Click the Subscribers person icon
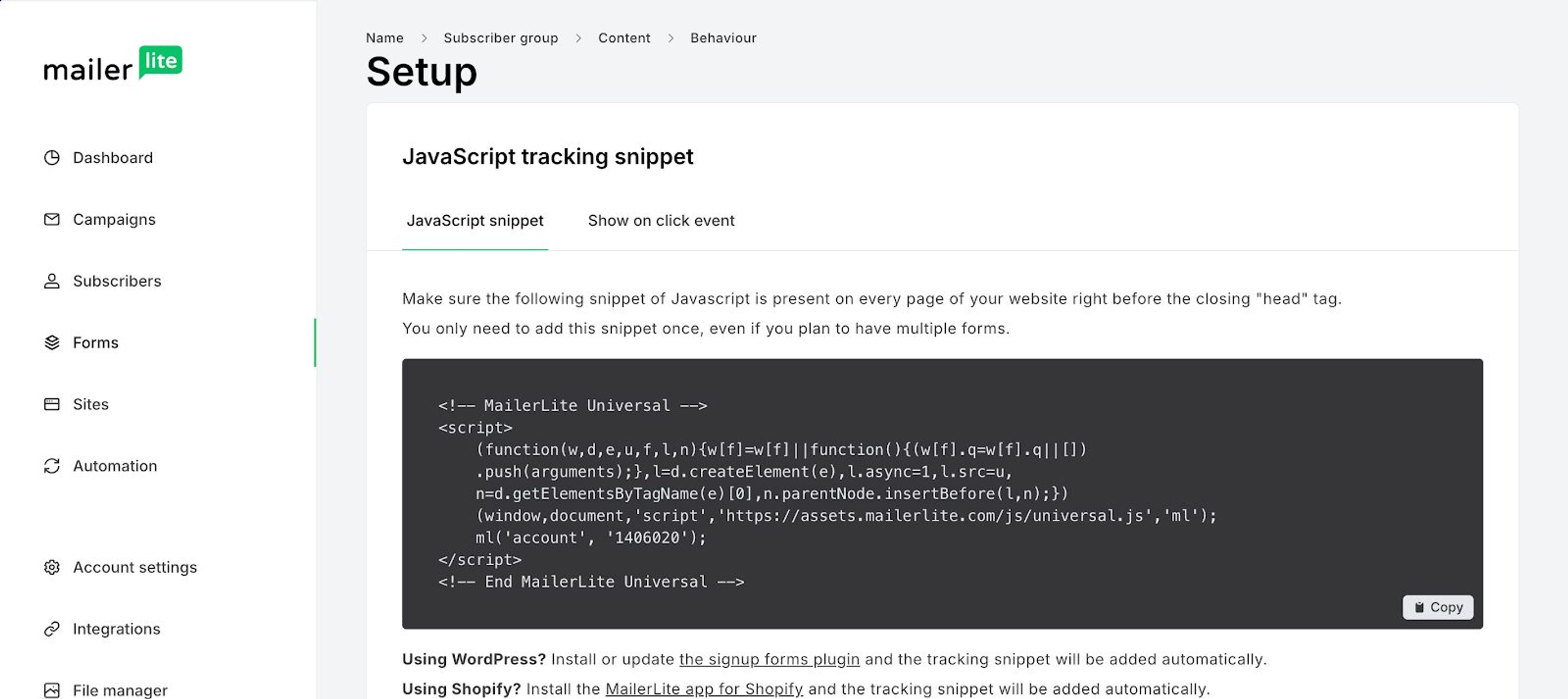This screenshot has width=1568, height=699. click(52, 281)
